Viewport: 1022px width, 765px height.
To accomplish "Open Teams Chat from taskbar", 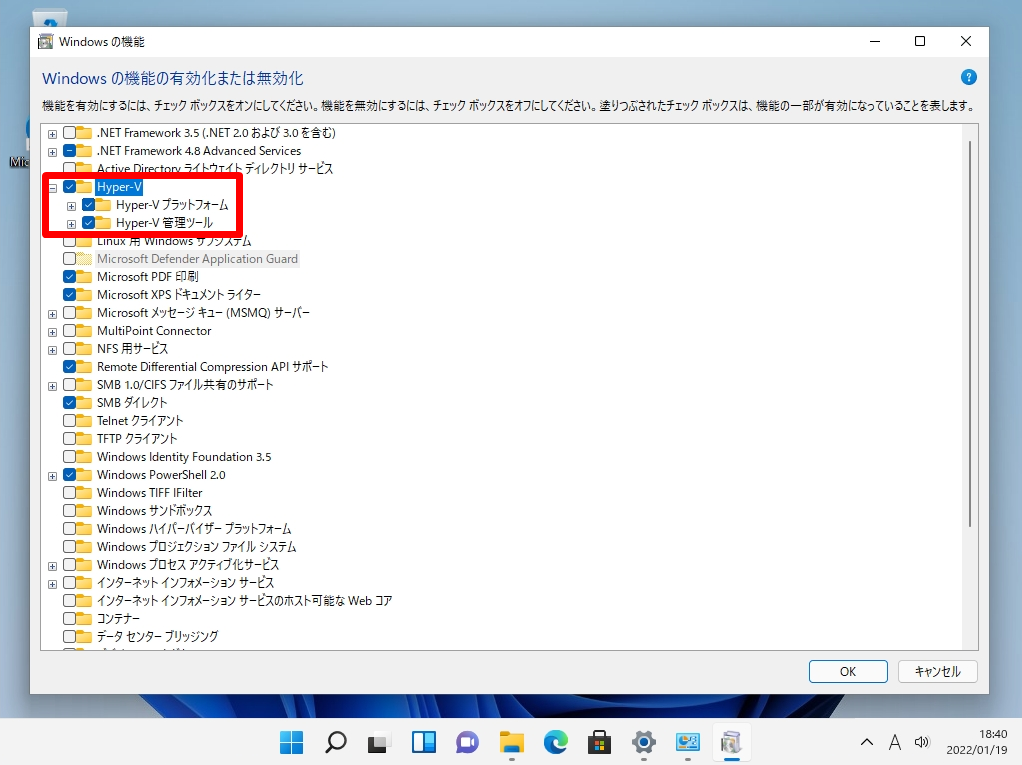I will (x=467, y=742).
